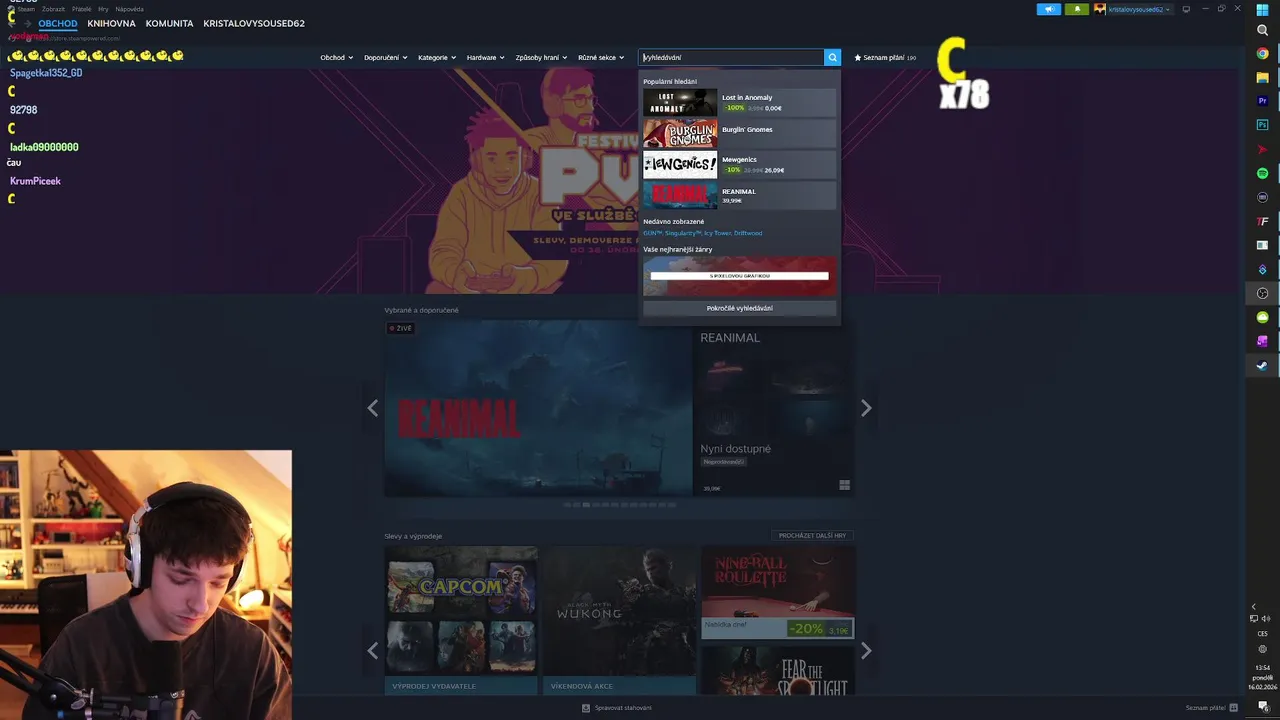
Task: Expand the Hardware dropdown
Action: point(485,58)
